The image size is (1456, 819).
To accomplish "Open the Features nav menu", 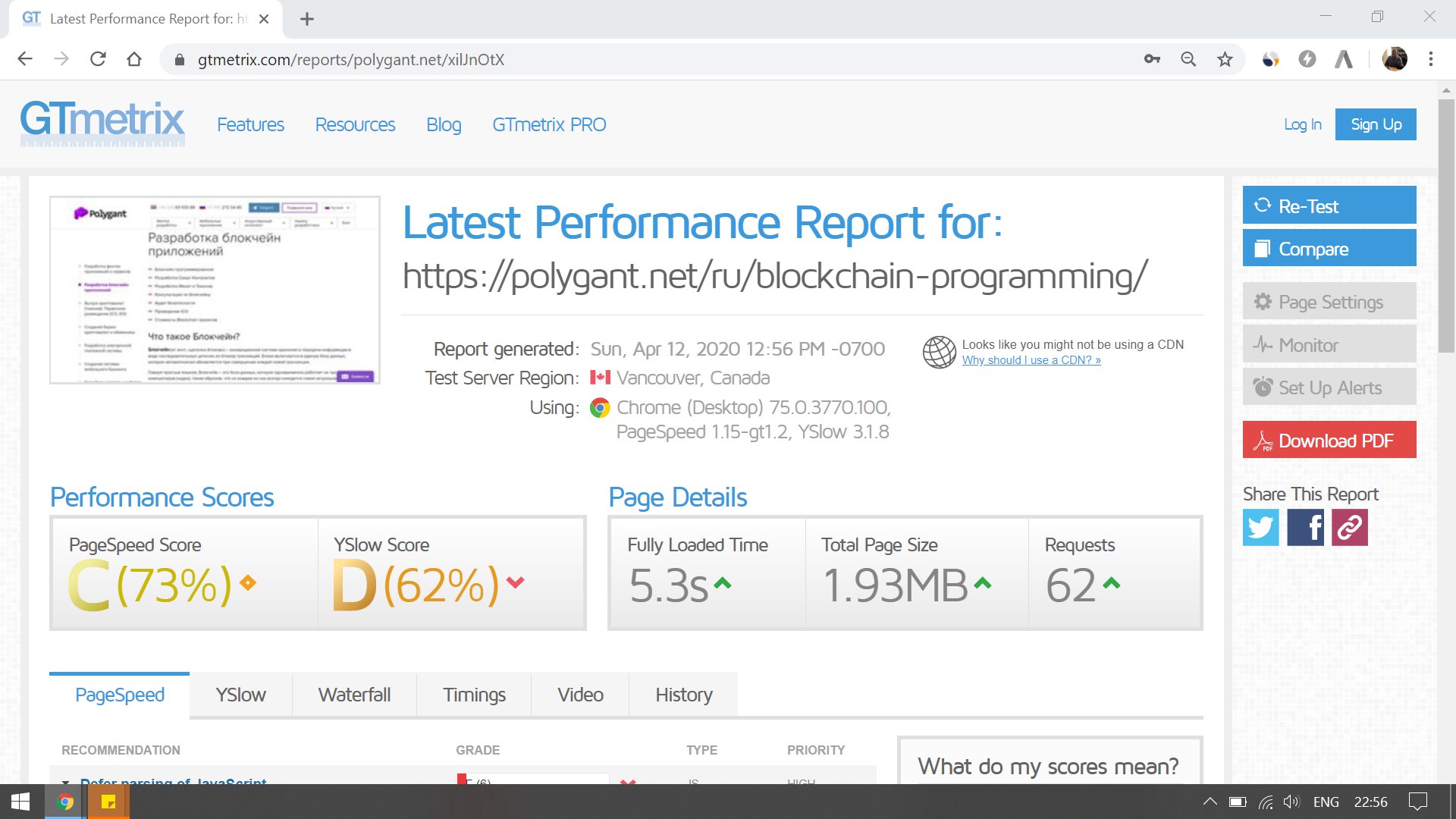I will click(250, 124).
